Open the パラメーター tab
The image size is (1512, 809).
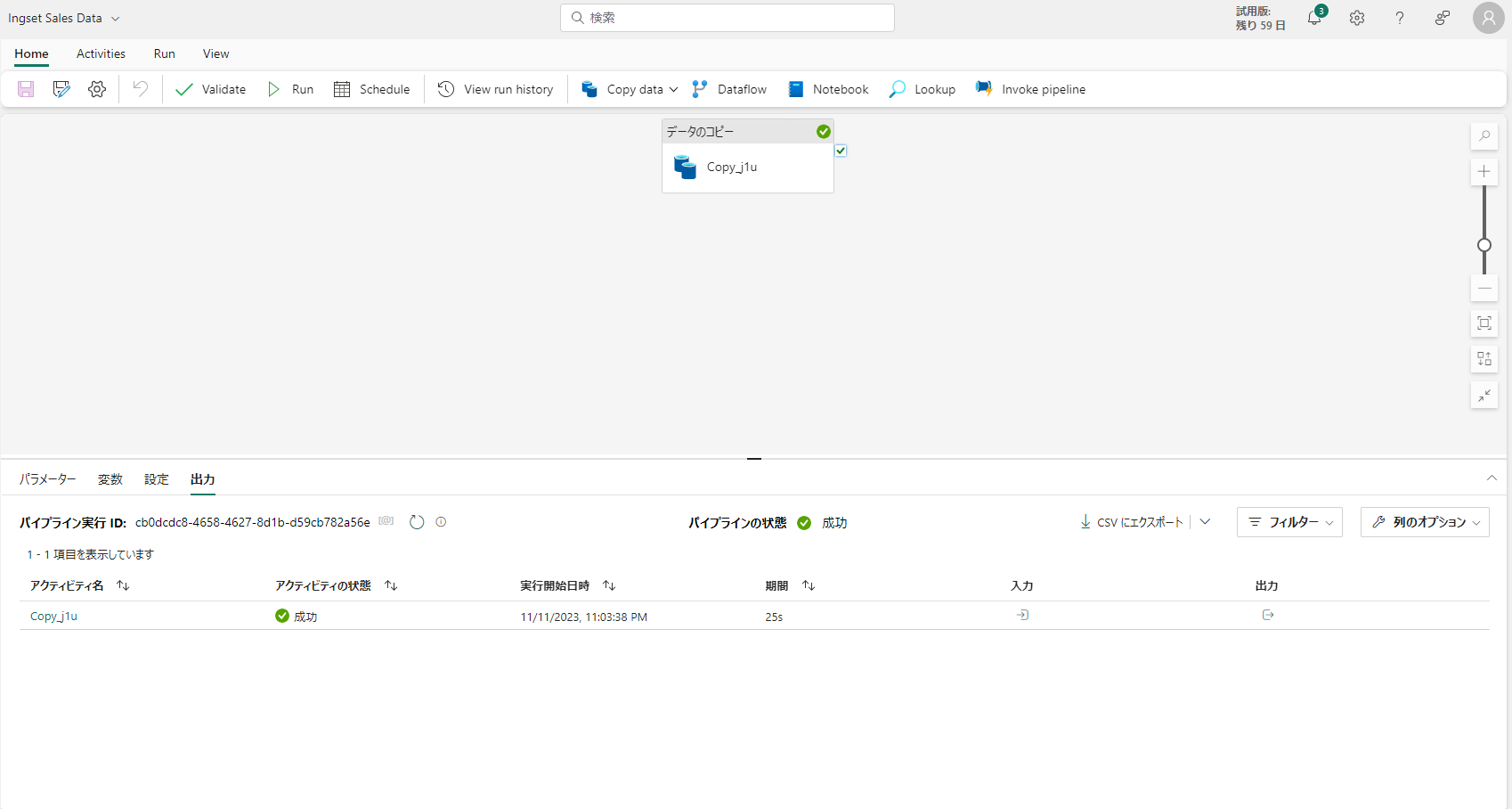48,479
